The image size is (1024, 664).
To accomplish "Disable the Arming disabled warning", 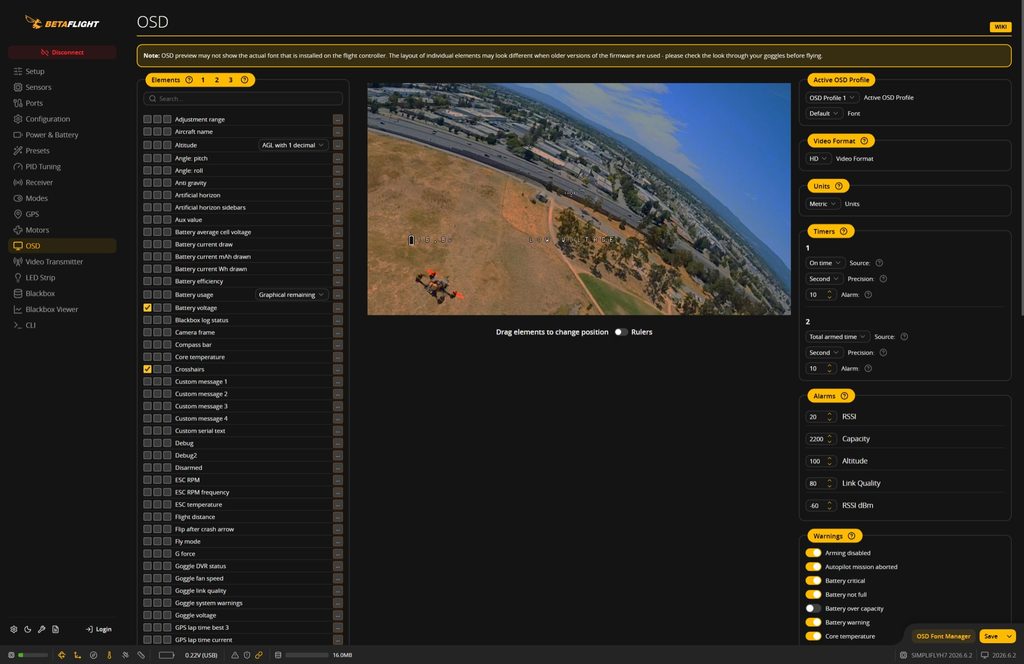I will click(813, 553).
